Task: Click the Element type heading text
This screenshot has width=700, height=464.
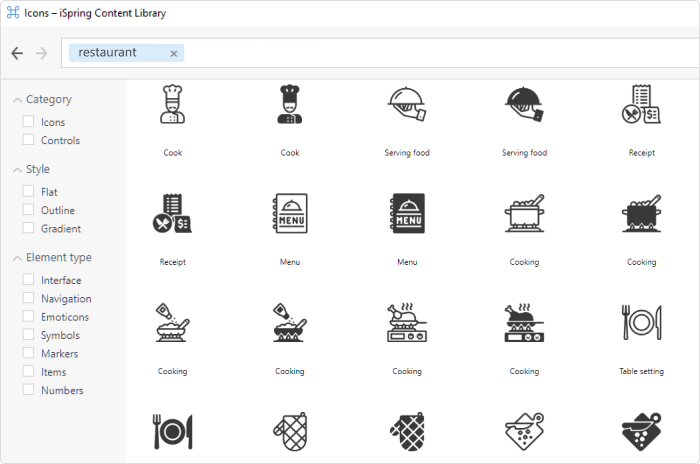Action: (58, 258)
